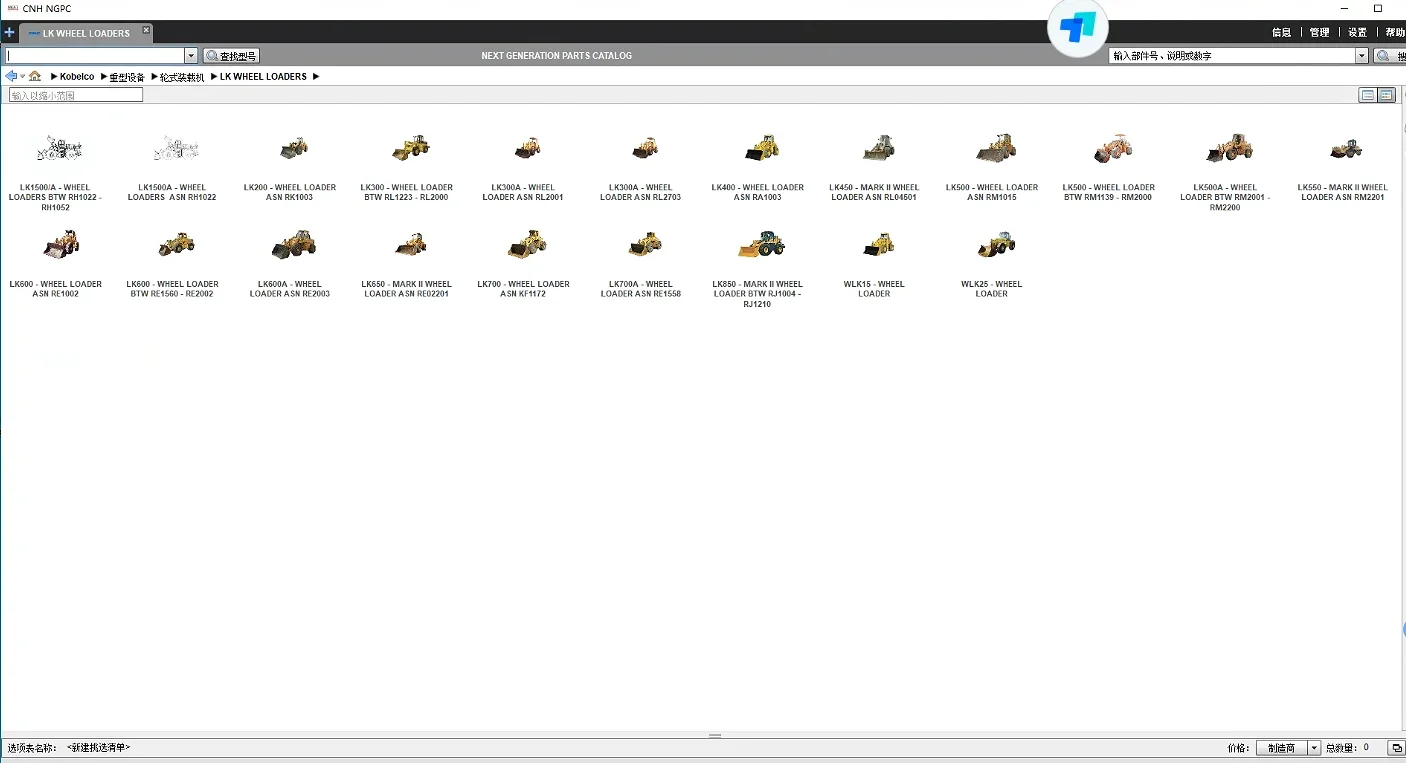Open LK850 MARK II wheel loader thumbnail

coord(758,267)
